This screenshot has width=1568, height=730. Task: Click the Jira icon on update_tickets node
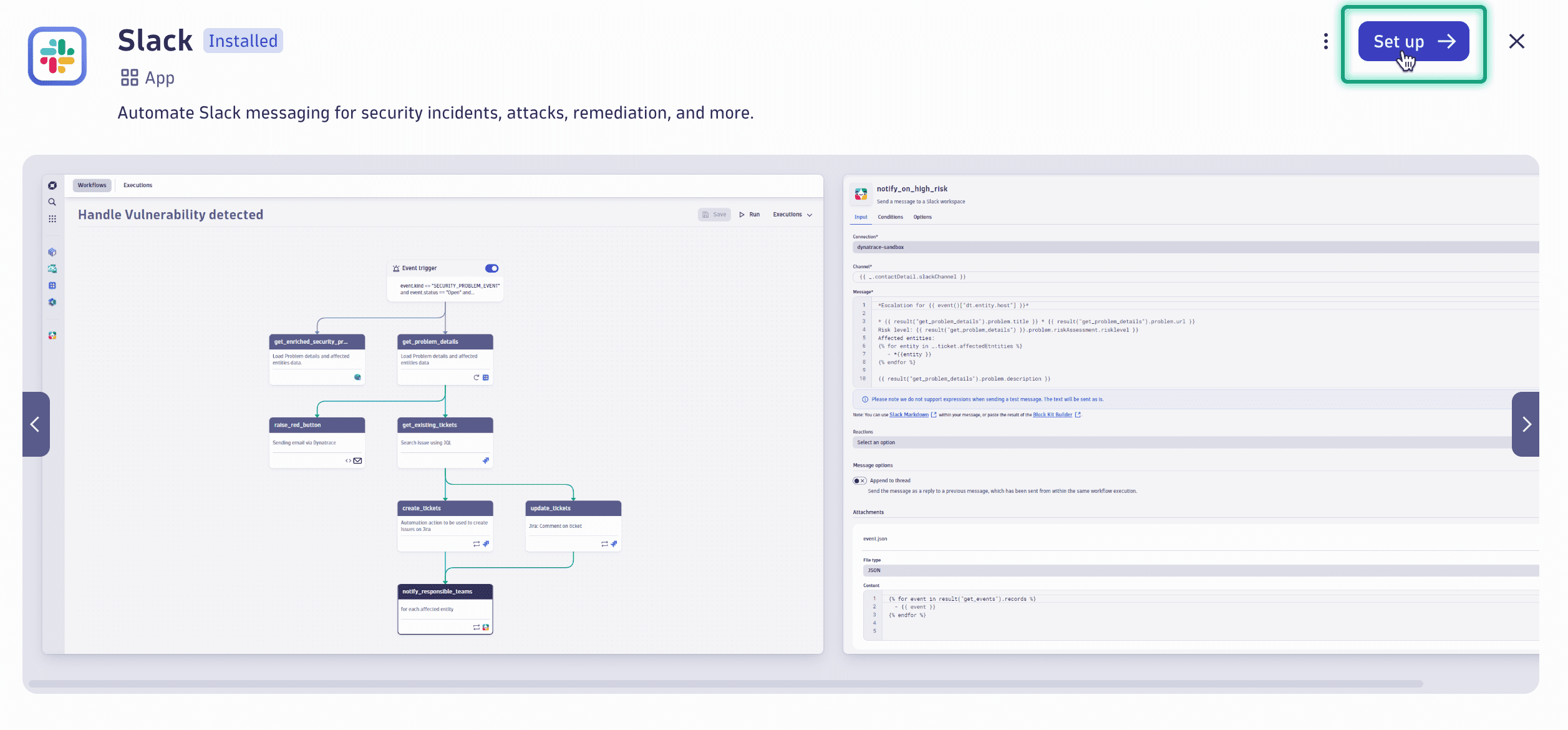[x=614, y=544]
